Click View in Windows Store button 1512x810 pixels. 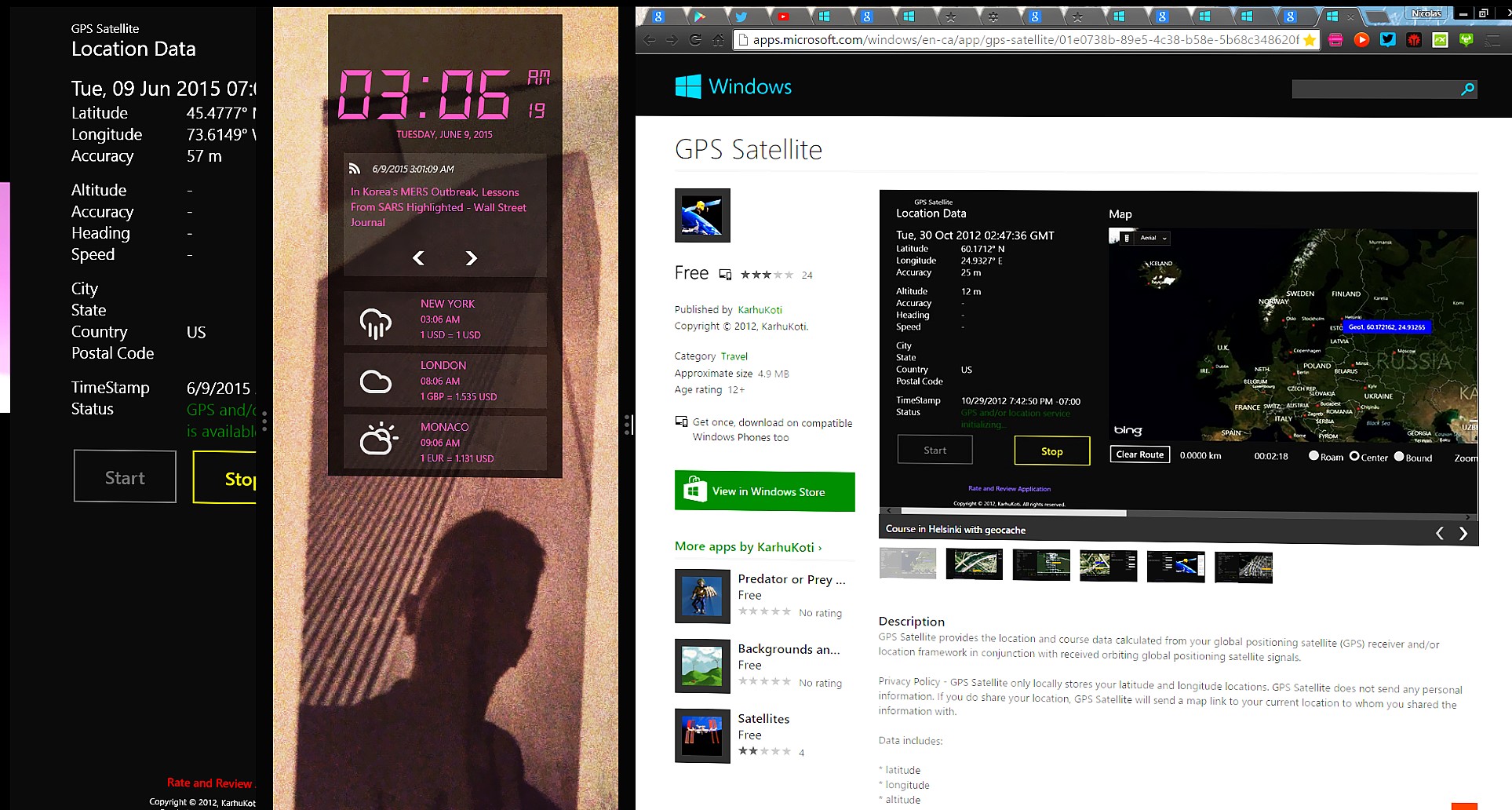(764, 491)
